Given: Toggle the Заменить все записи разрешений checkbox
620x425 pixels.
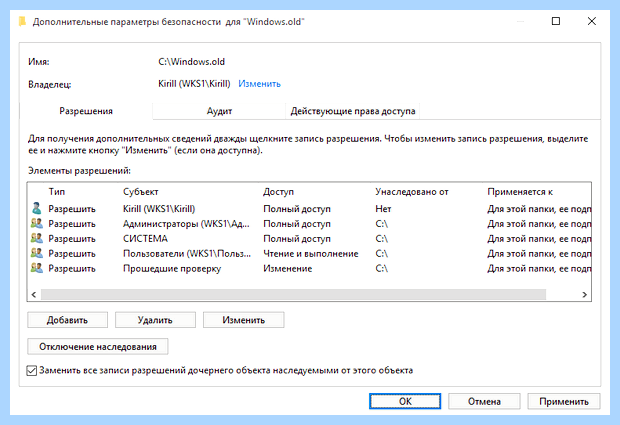Looking at the screenshot, I should 32,370.
